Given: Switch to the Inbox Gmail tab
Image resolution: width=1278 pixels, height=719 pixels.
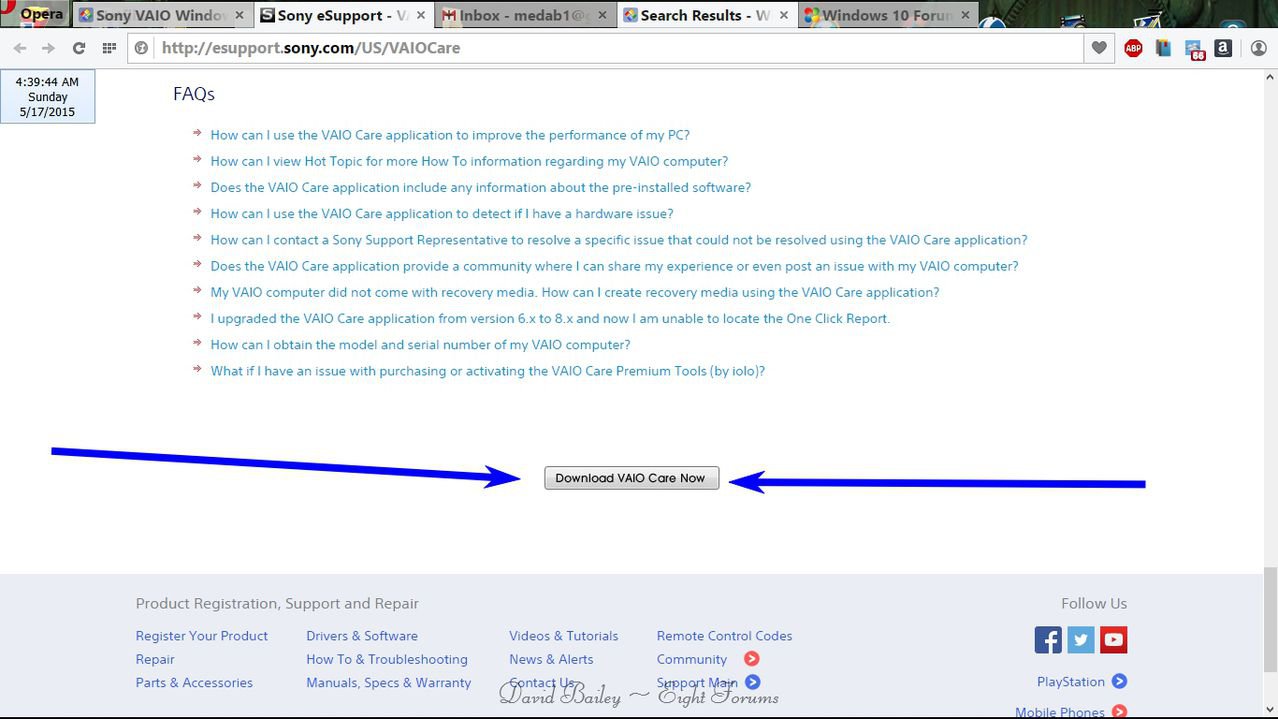Looking at the screenshot, I should point(518,16).
